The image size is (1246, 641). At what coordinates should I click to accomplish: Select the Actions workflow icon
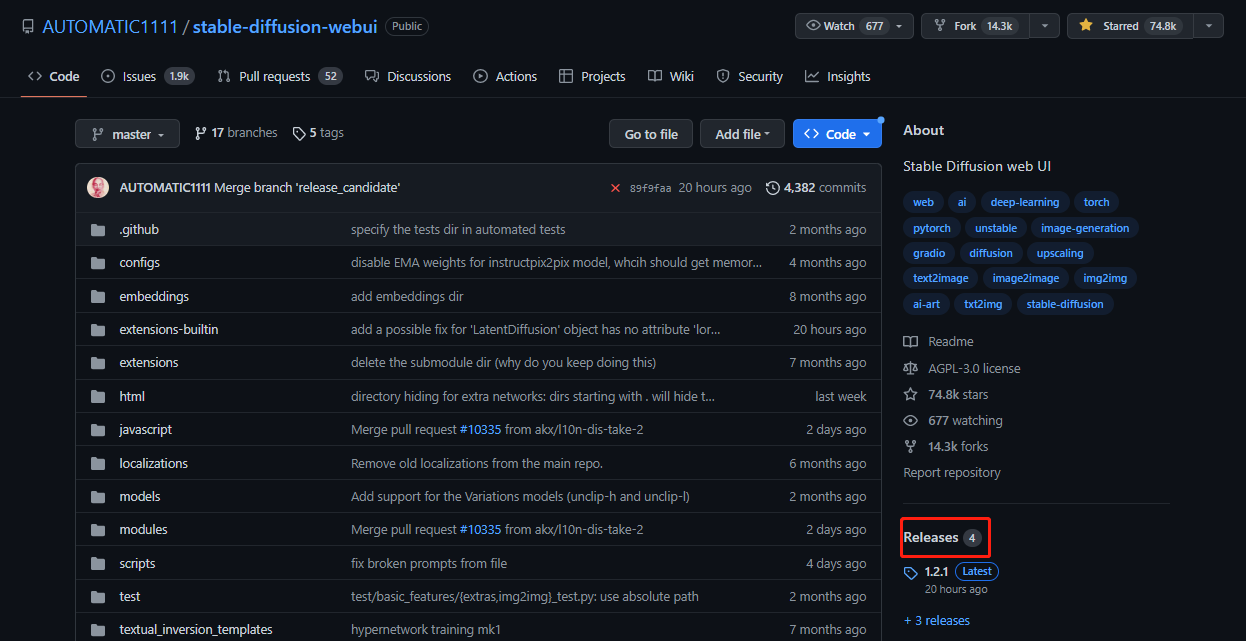(x=482, y=76)
